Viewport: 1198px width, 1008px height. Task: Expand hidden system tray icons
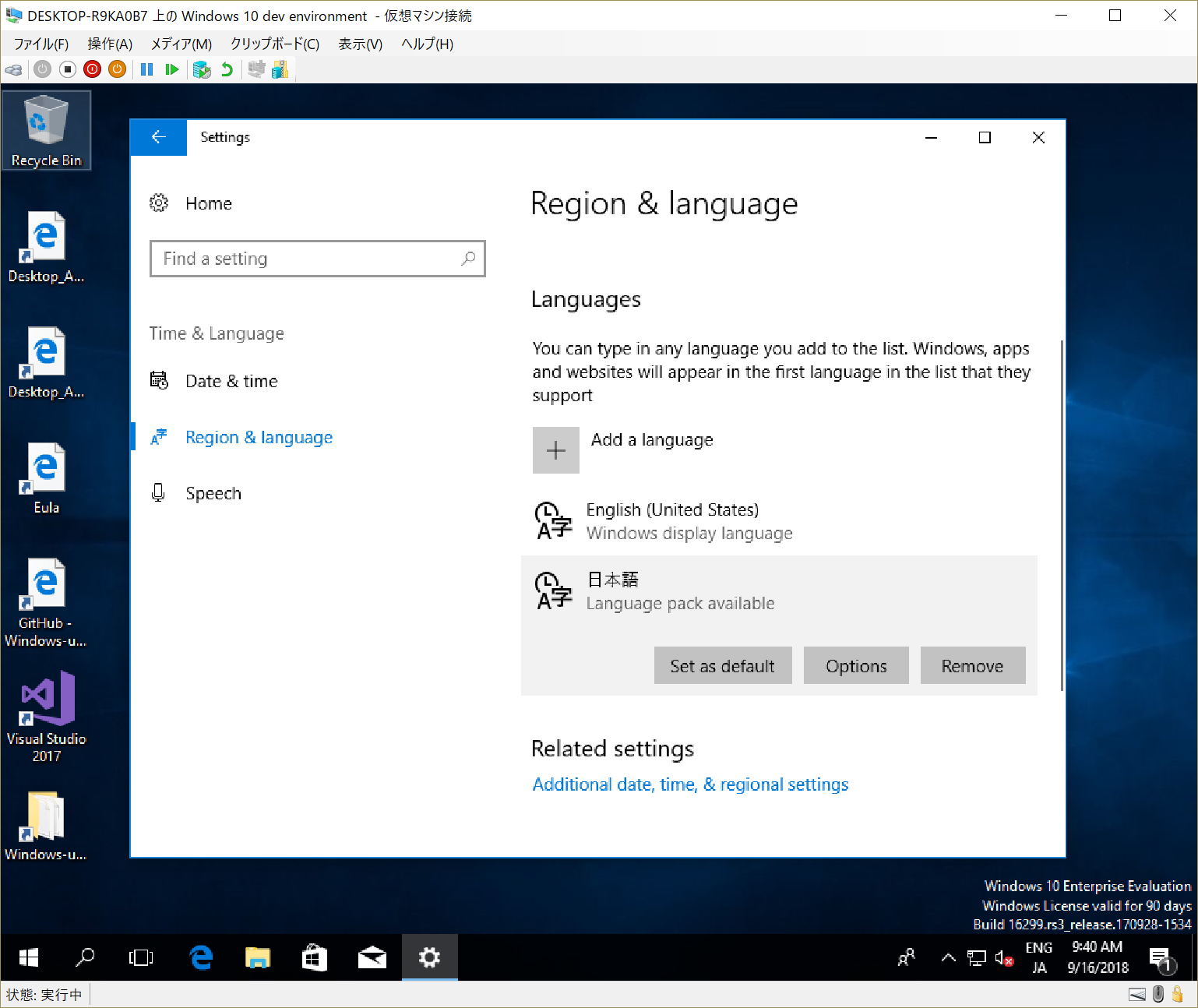[x=948, y=957]
